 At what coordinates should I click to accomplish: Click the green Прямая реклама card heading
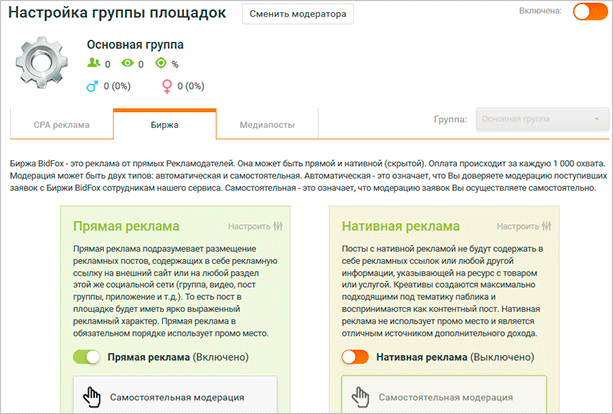pyautogui.click(x=126, y=226)
